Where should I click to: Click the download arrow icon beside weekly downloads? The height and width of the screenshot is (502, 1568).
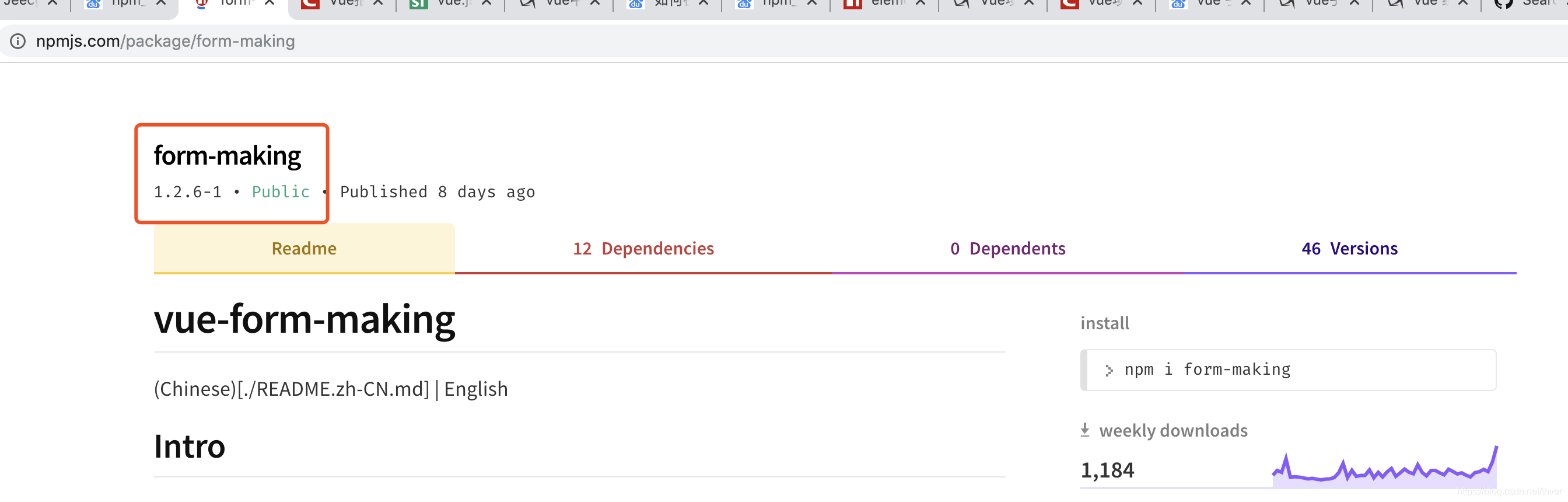pos(1084,430)
